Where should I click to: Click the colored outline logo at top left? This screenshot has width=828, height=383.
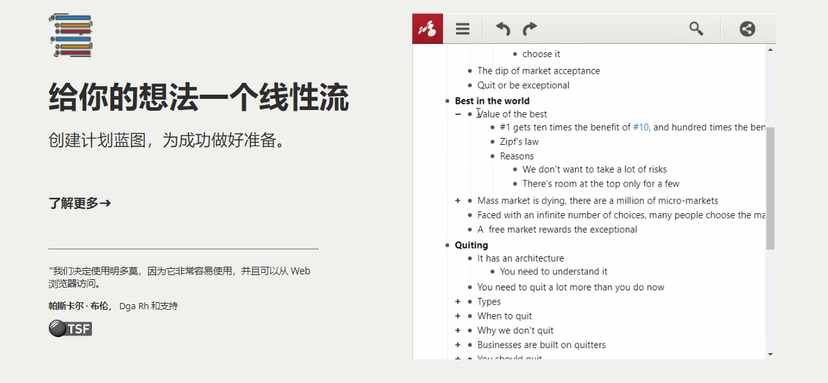point(71,35)
